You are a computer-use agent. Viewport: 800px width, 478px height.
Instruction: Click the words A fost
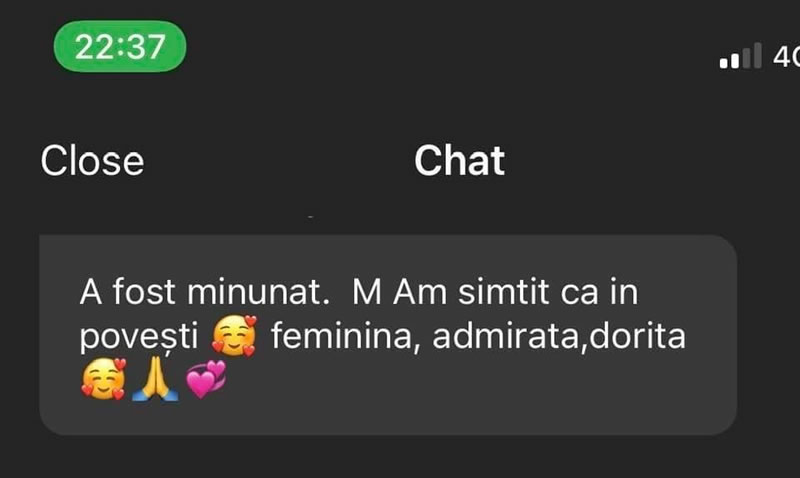pyautogui.click(x=128, y=292)
